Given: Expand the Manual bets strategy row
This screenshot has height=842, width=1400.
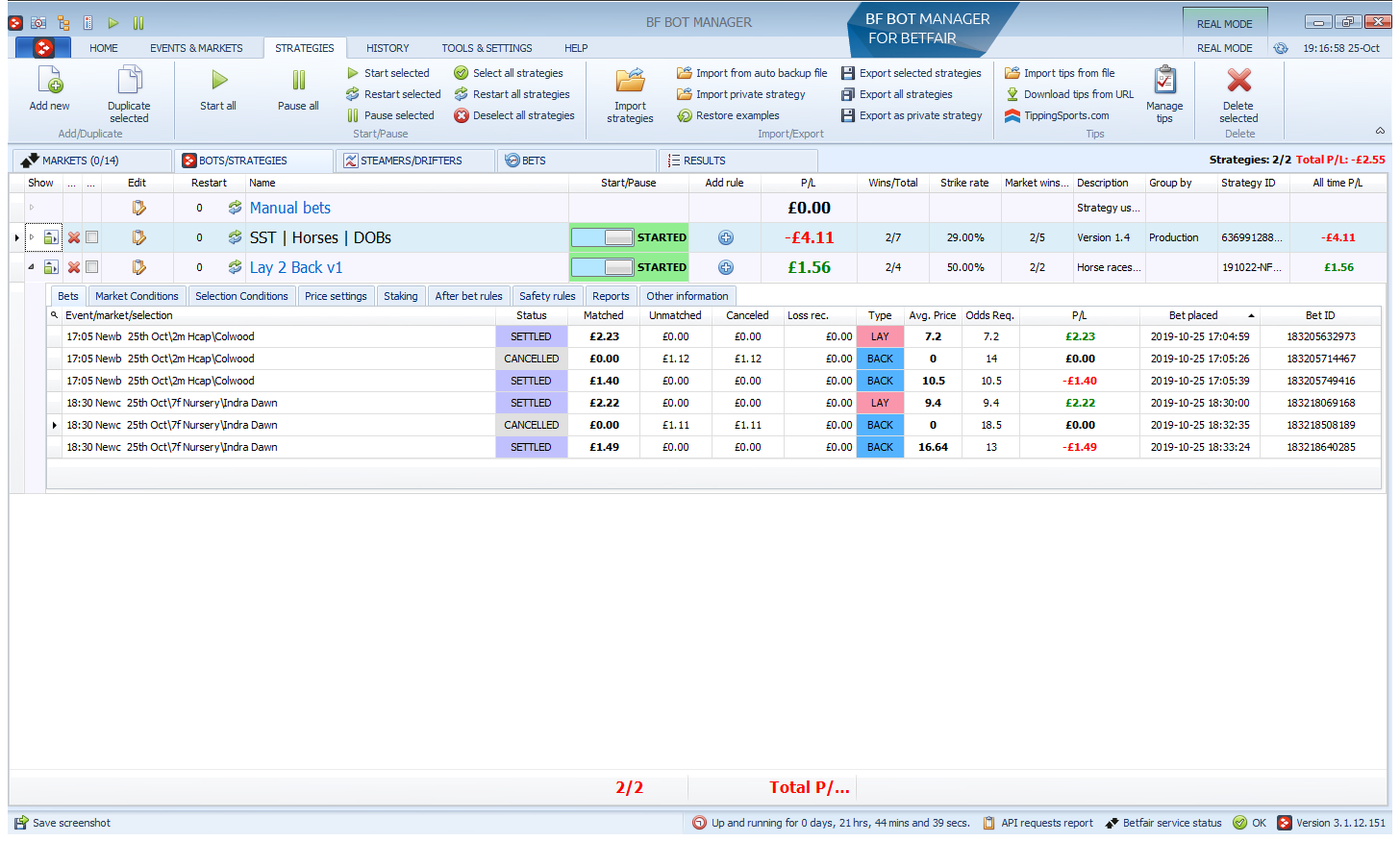Looking at the screenshot, I should click(x=32, y=208).
